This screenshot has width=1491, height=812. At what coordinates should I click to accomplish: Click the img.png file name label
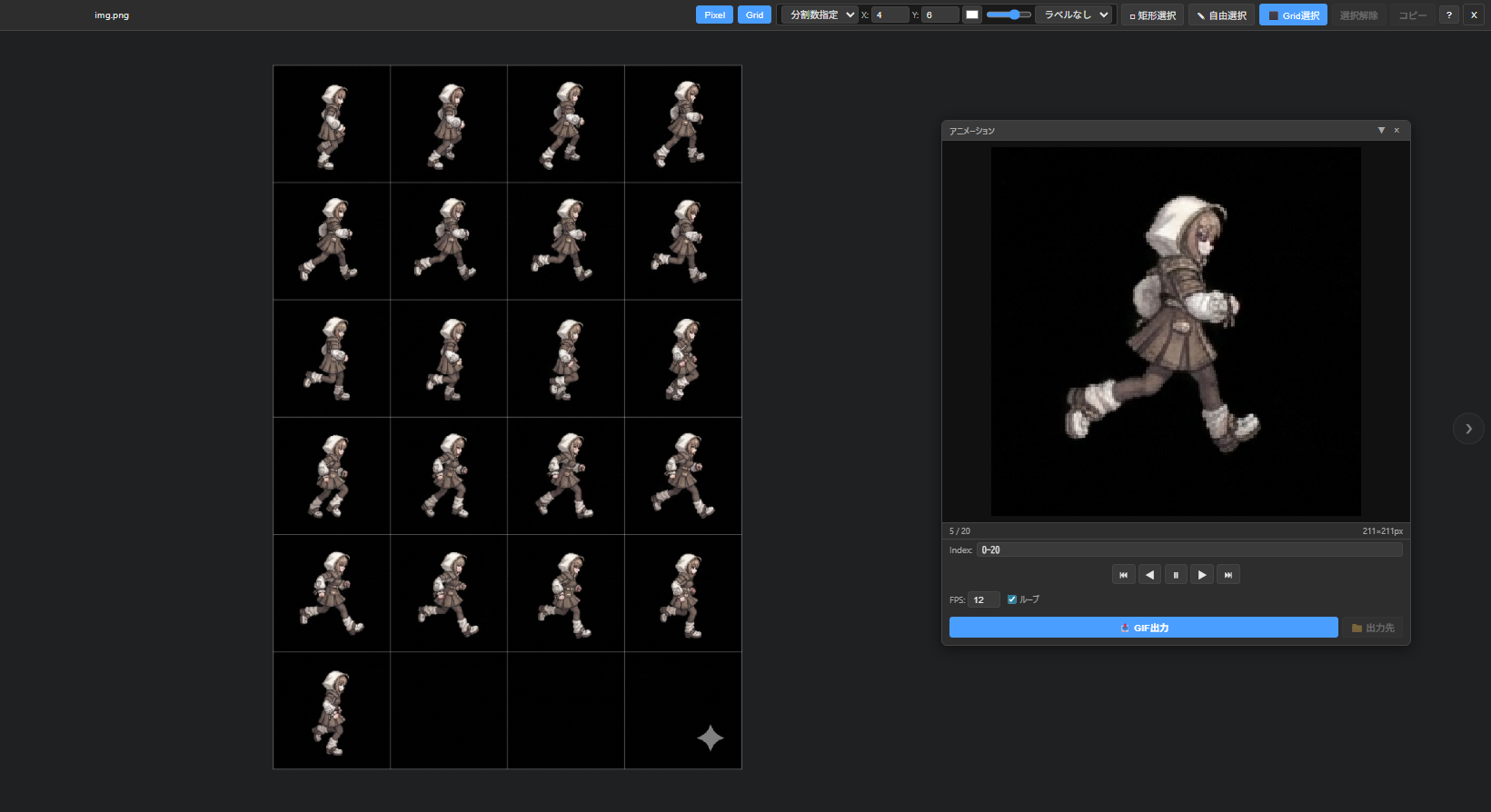click(112, 15)
